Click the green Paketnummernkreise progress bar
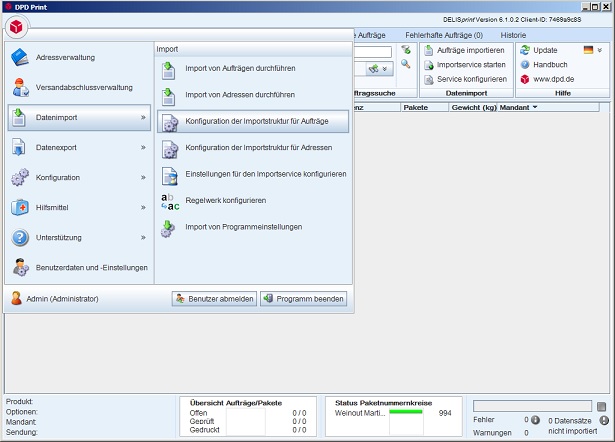Screen dimensions: 615x442 click(406, 412)
